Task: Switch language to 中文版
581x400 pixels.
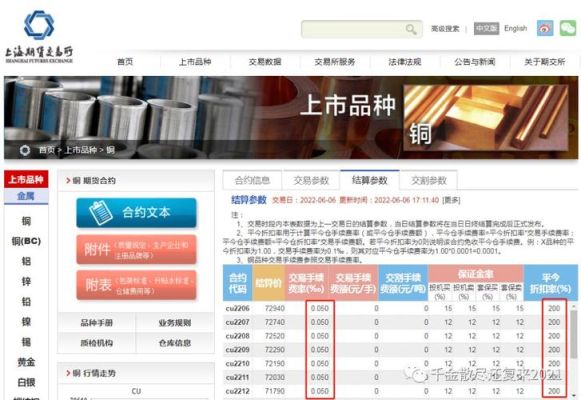Action: (486, 29)
